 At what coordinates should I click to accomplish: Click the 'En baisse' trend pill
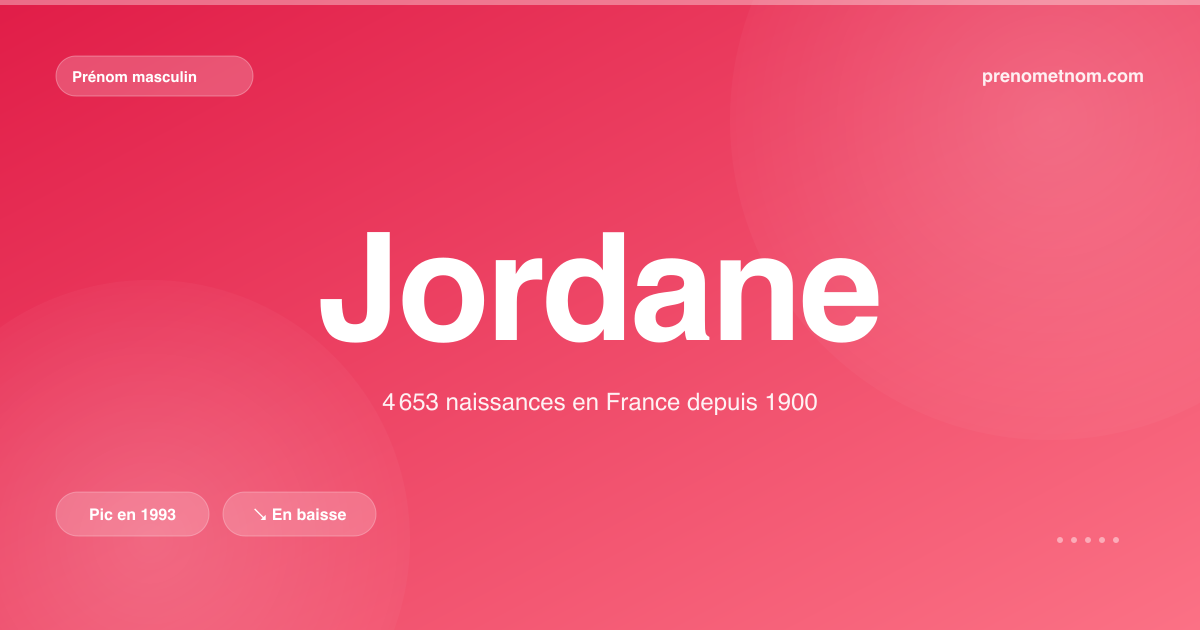(299, 514)
